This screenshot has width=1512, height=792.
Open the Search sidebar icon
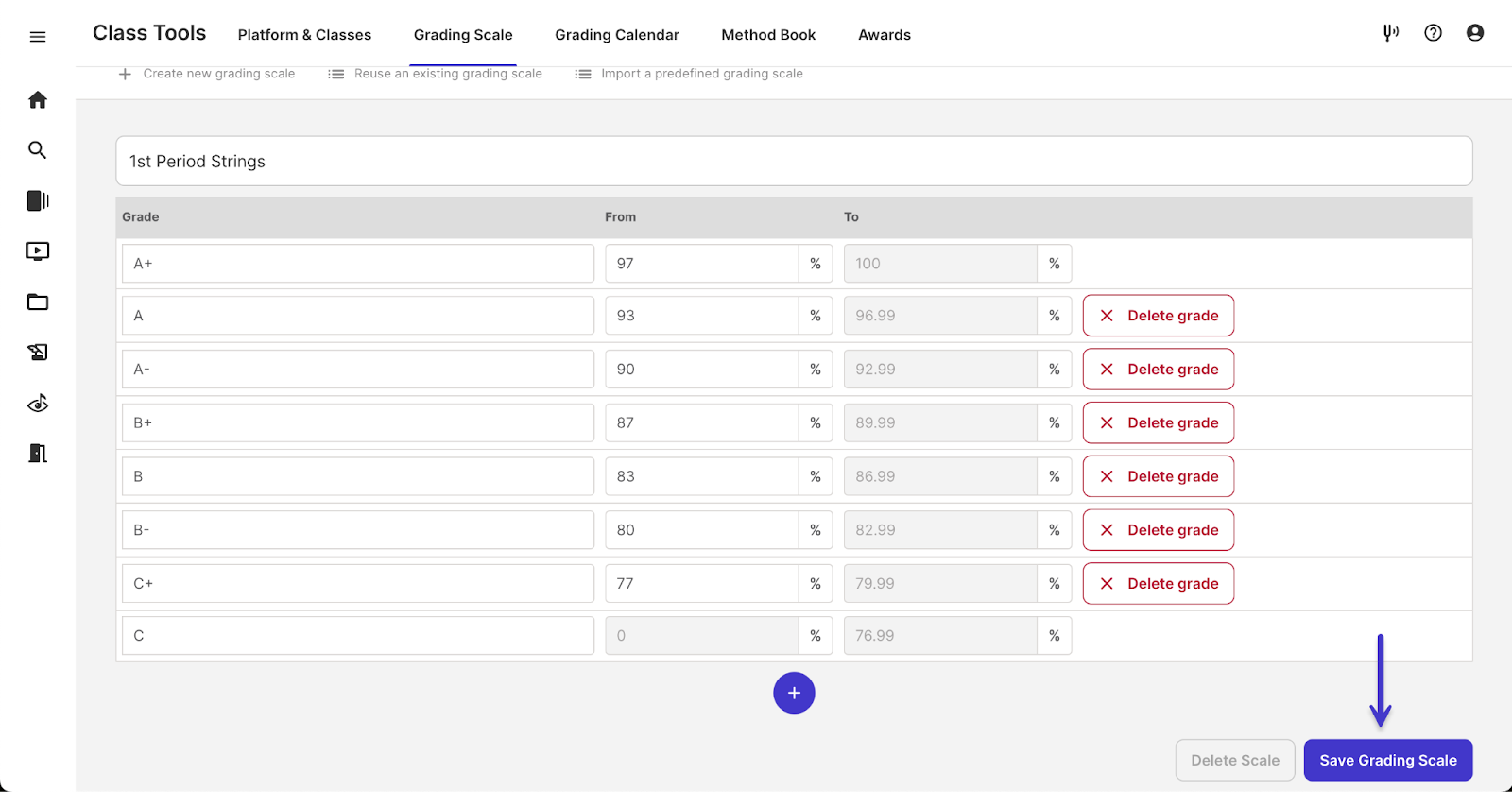[x=38, y=150]
